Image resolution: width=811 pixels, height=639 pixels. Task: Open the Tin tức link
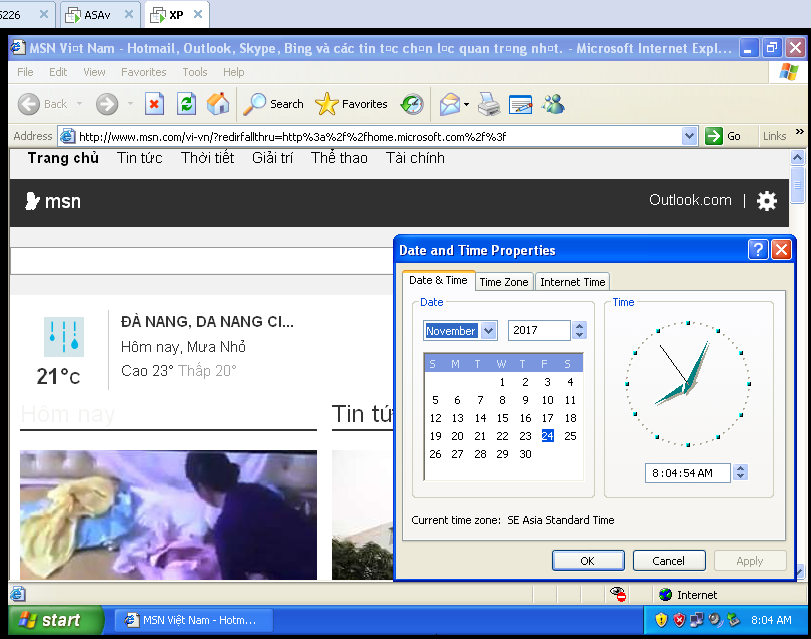(x=139, y=158)
